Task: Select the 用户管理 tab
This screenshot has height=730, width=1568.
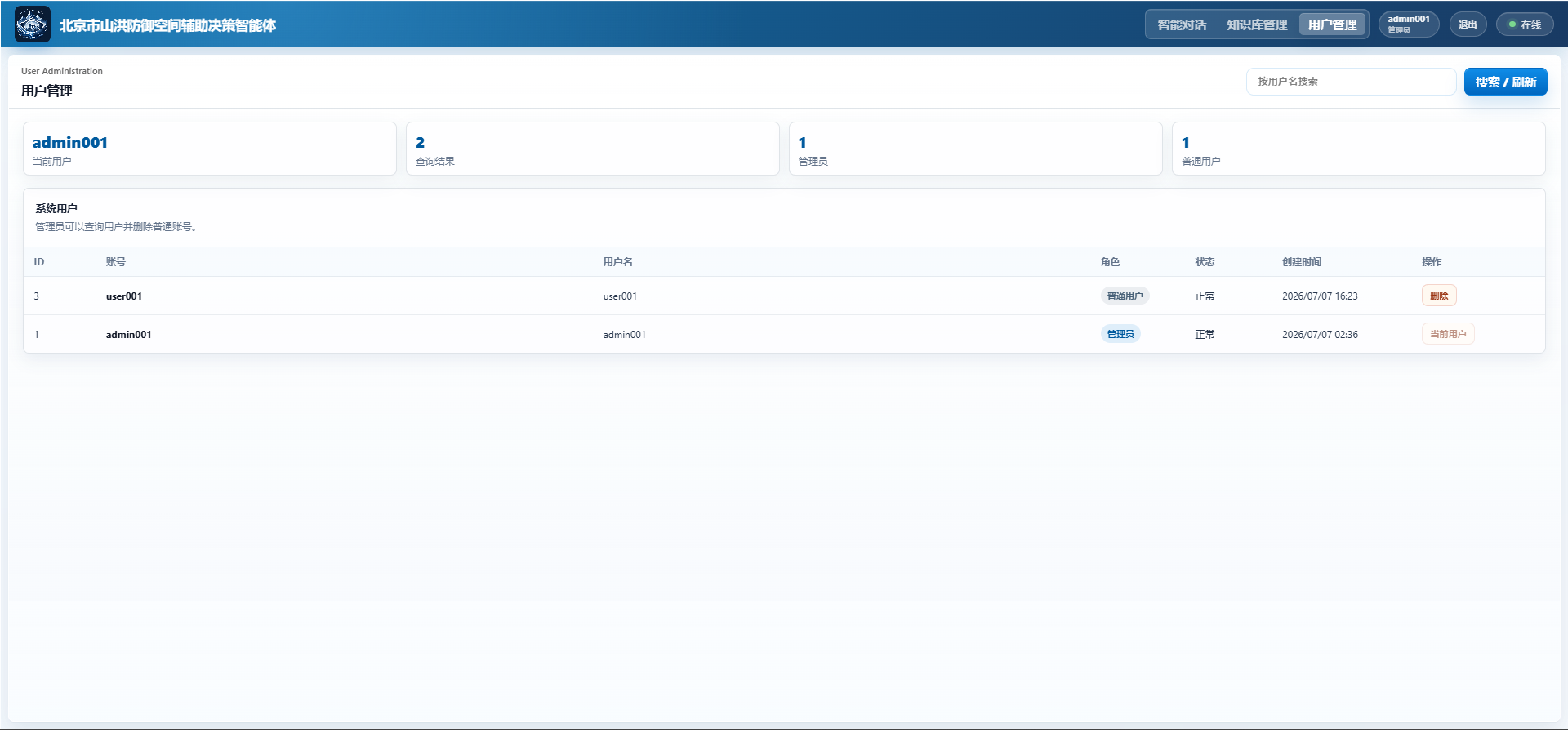Action: [1332, 25]
